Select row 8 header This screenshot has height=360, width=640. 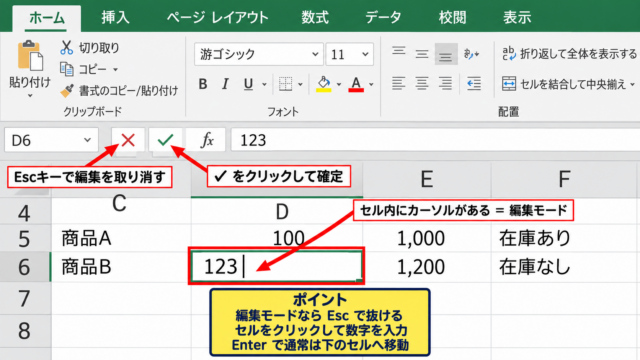point(25,330)
